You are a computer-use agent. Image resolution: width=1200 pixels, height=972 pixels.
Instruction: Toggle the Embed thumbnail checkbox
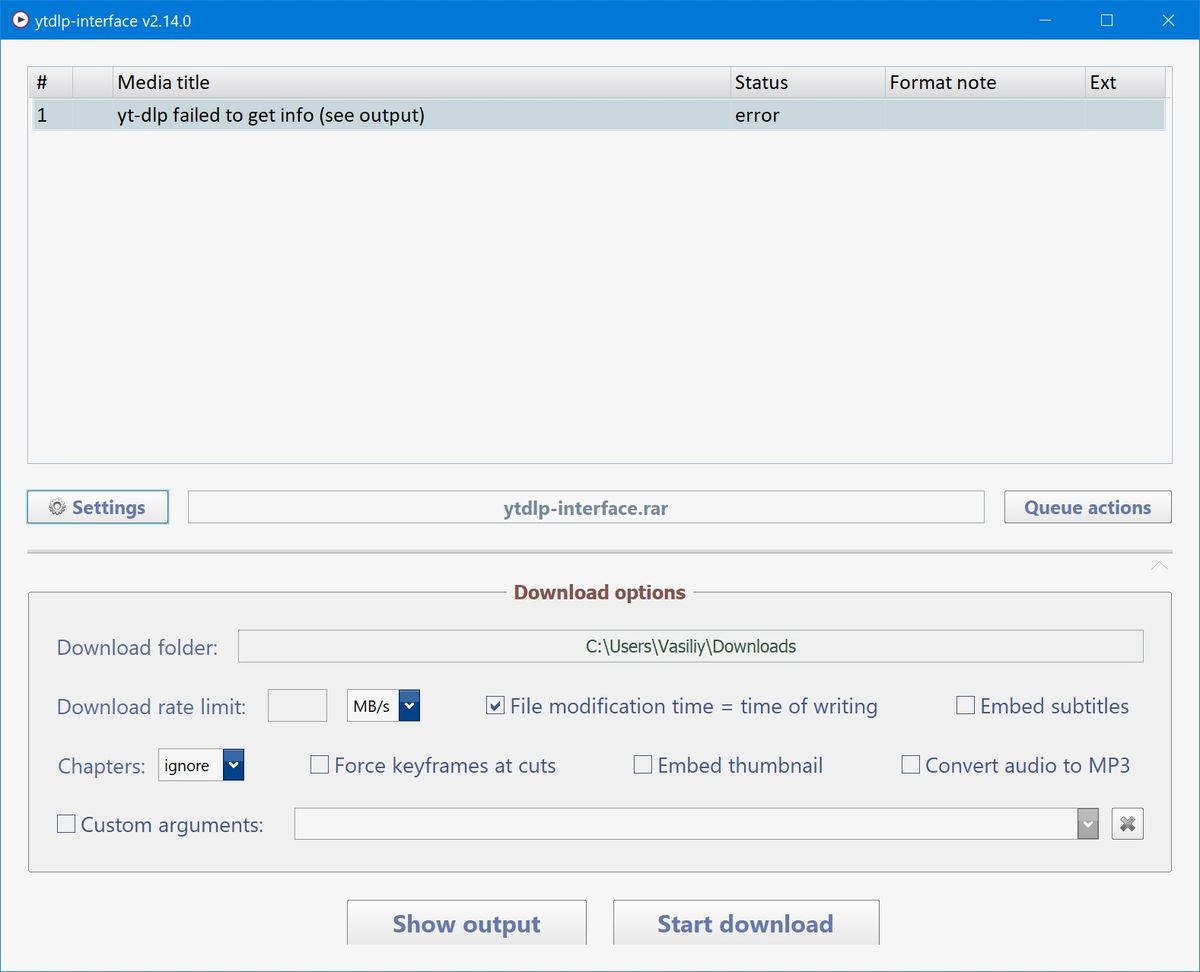coord(643,766)
